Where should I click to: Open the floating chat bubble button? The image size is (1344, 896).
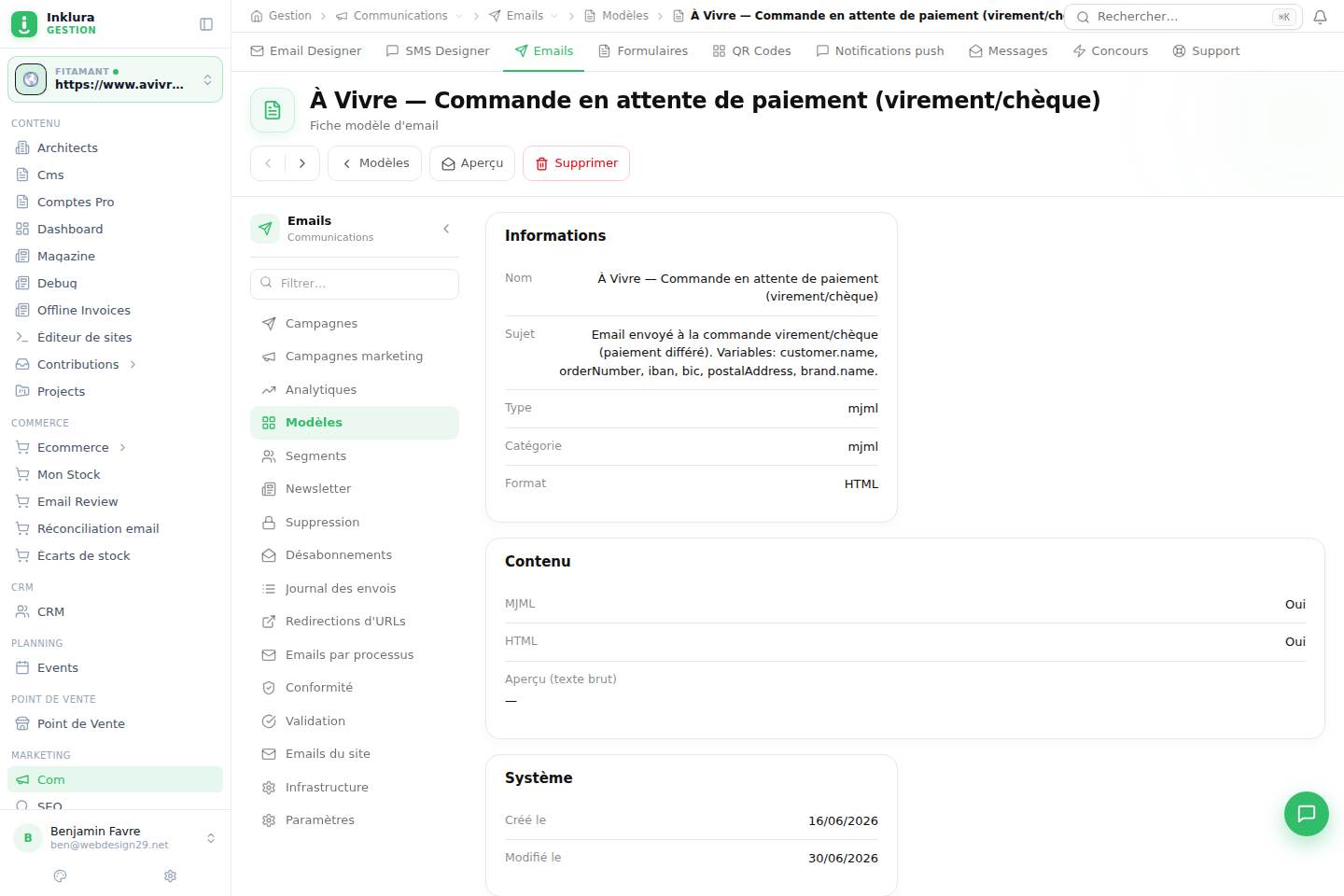click(x=1307, y=814)
